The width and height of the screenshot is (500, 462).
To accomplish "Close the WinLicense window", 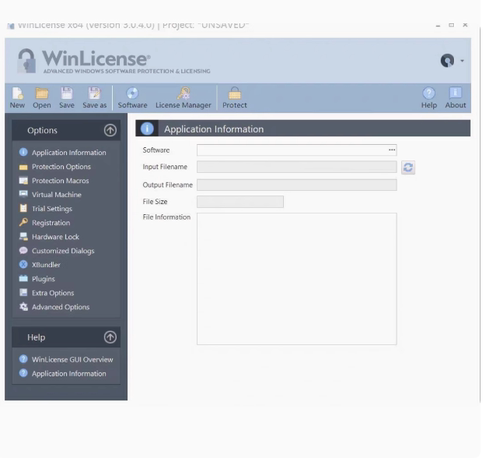I will coord(465,25).
